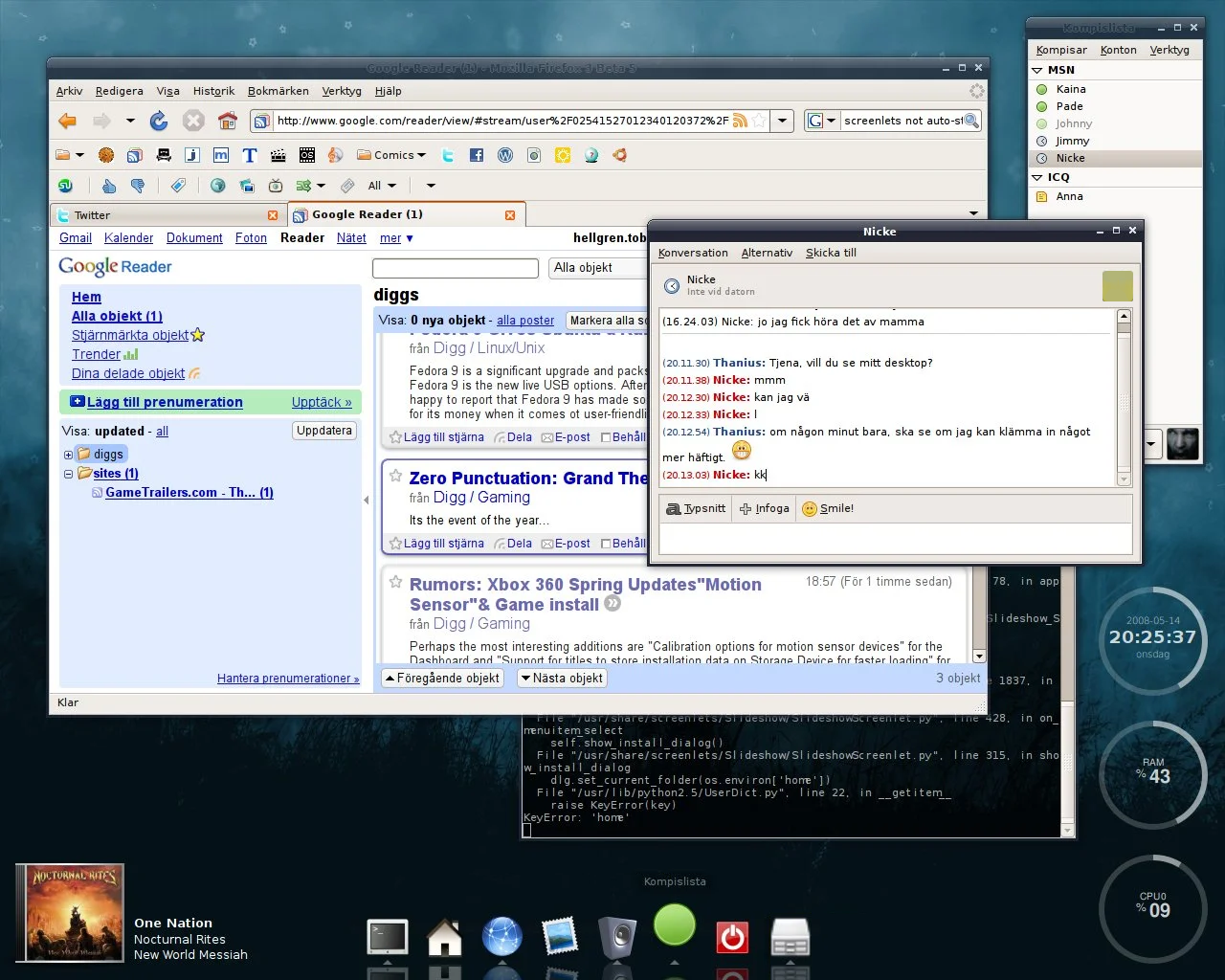Toggle star on Rumors Xbox 360 article
Image resolution: width=1225 pixels, height=980 pixels.
[x=395, y=582]
